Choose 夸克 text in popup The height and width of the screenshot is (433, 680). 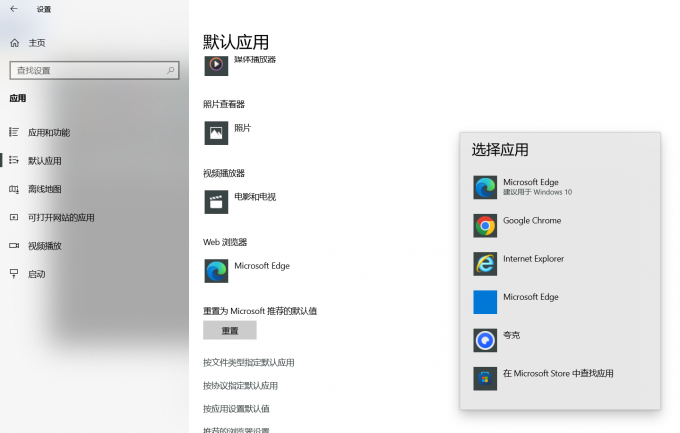pos(511,335)
